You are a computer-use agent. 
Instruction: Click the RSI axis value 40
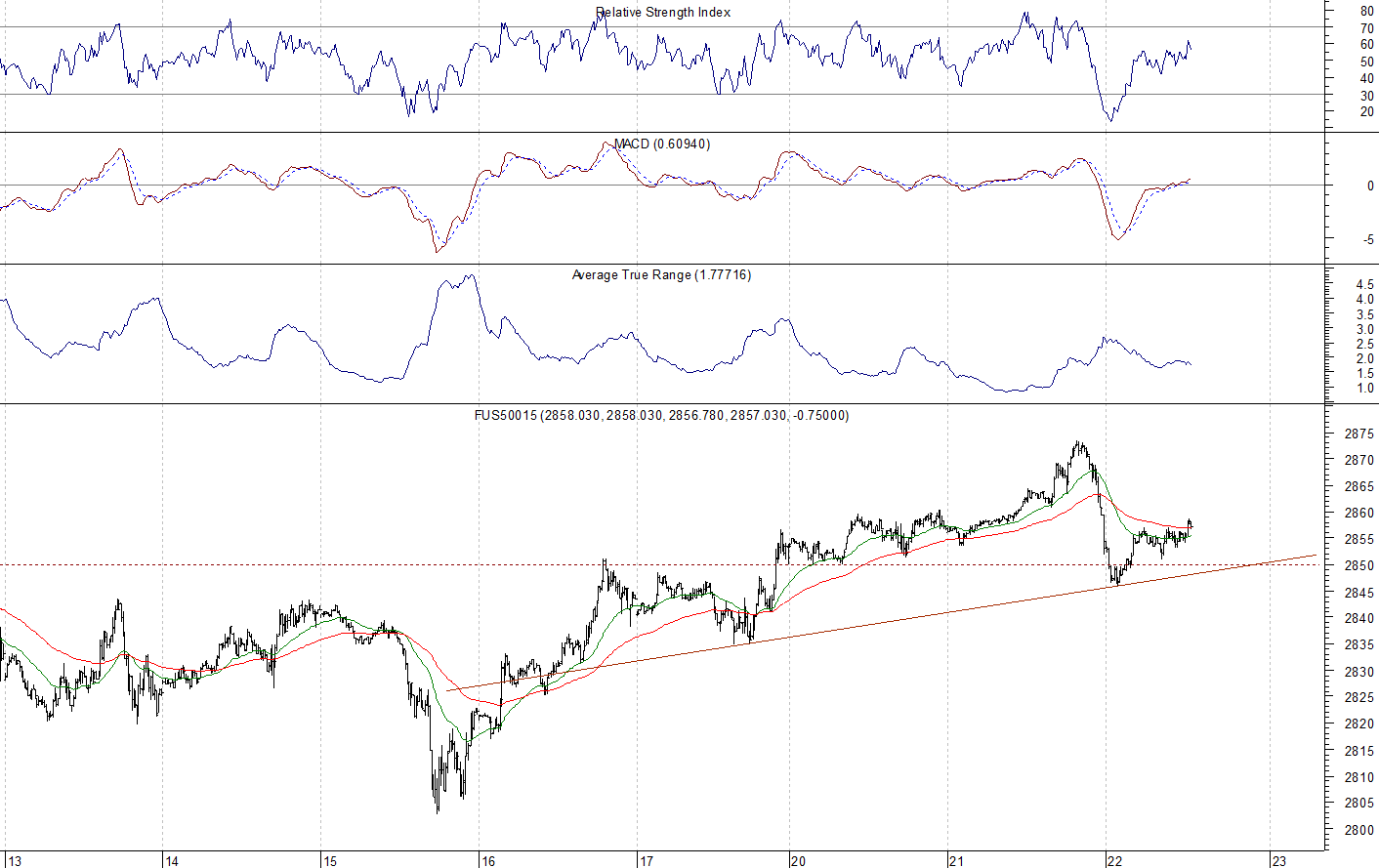tap(1367, 78)
